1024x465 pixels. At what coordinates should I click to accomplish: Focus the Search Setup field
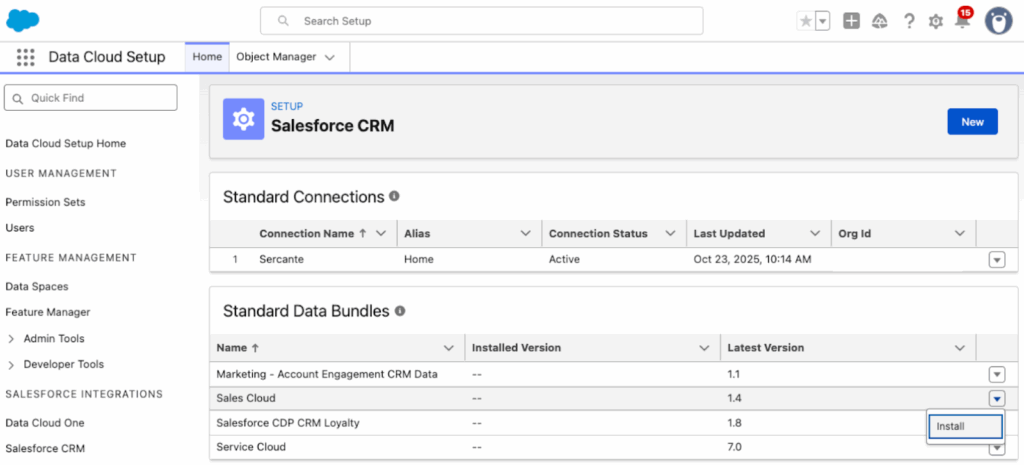[x=481, y=21]
